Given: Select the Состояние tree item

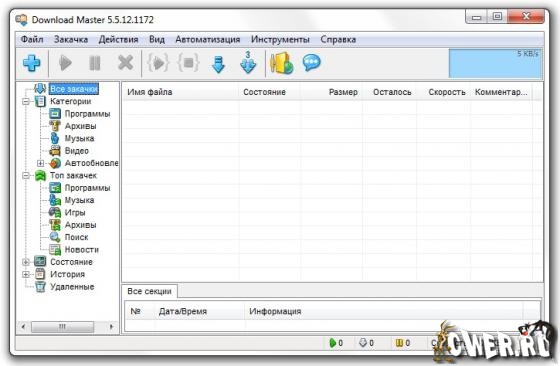Looking at the screenshot, I should 71,262.
